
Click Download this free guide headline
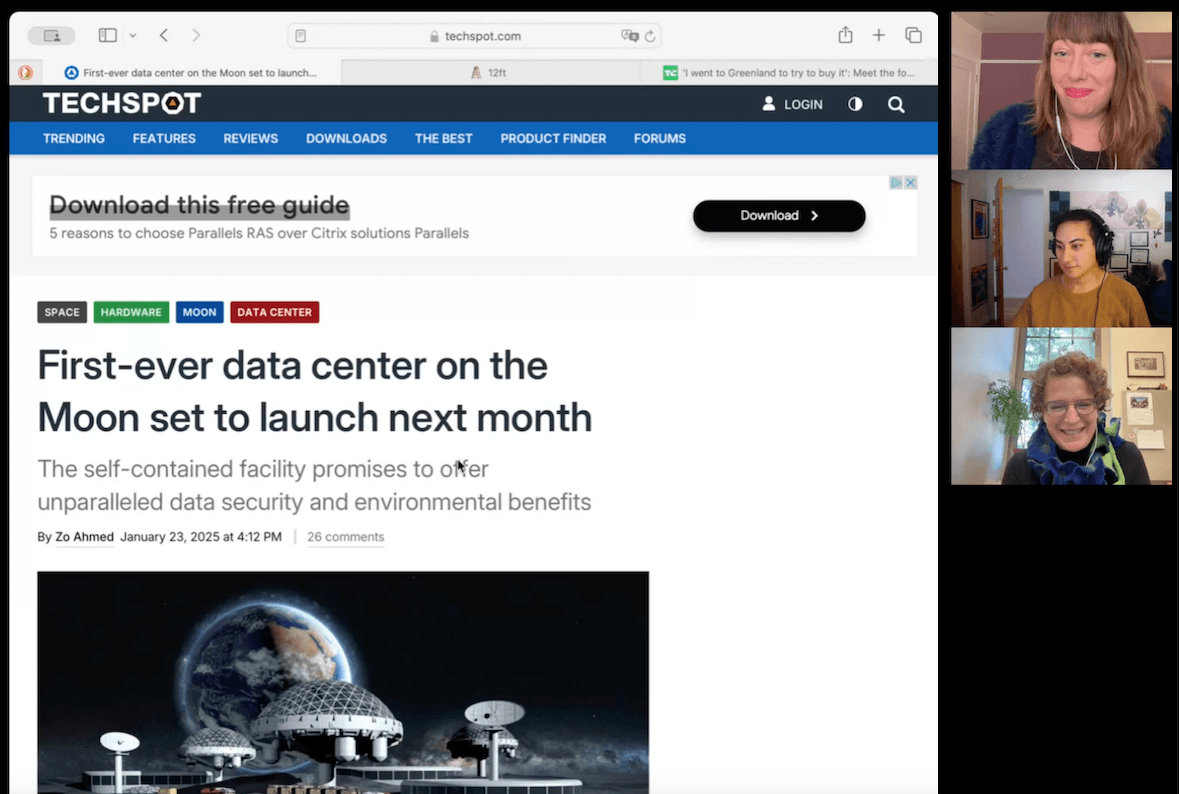[x=199, y=205]
